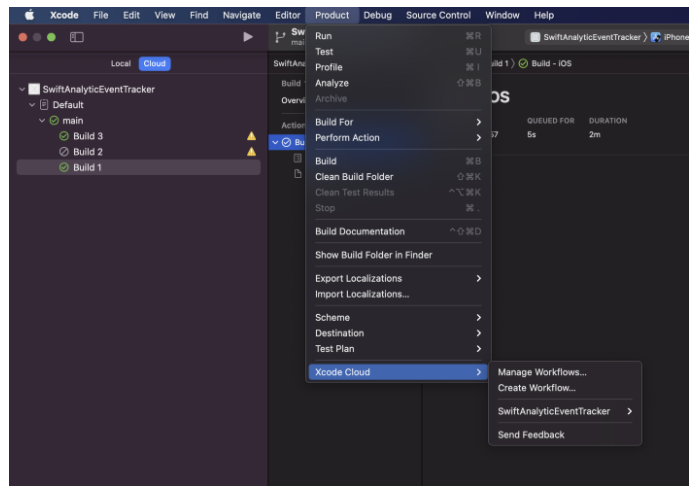
Task: Click SwiftAnalyticEventTracker project icon in sidebar
Action: tap(34, 89)
